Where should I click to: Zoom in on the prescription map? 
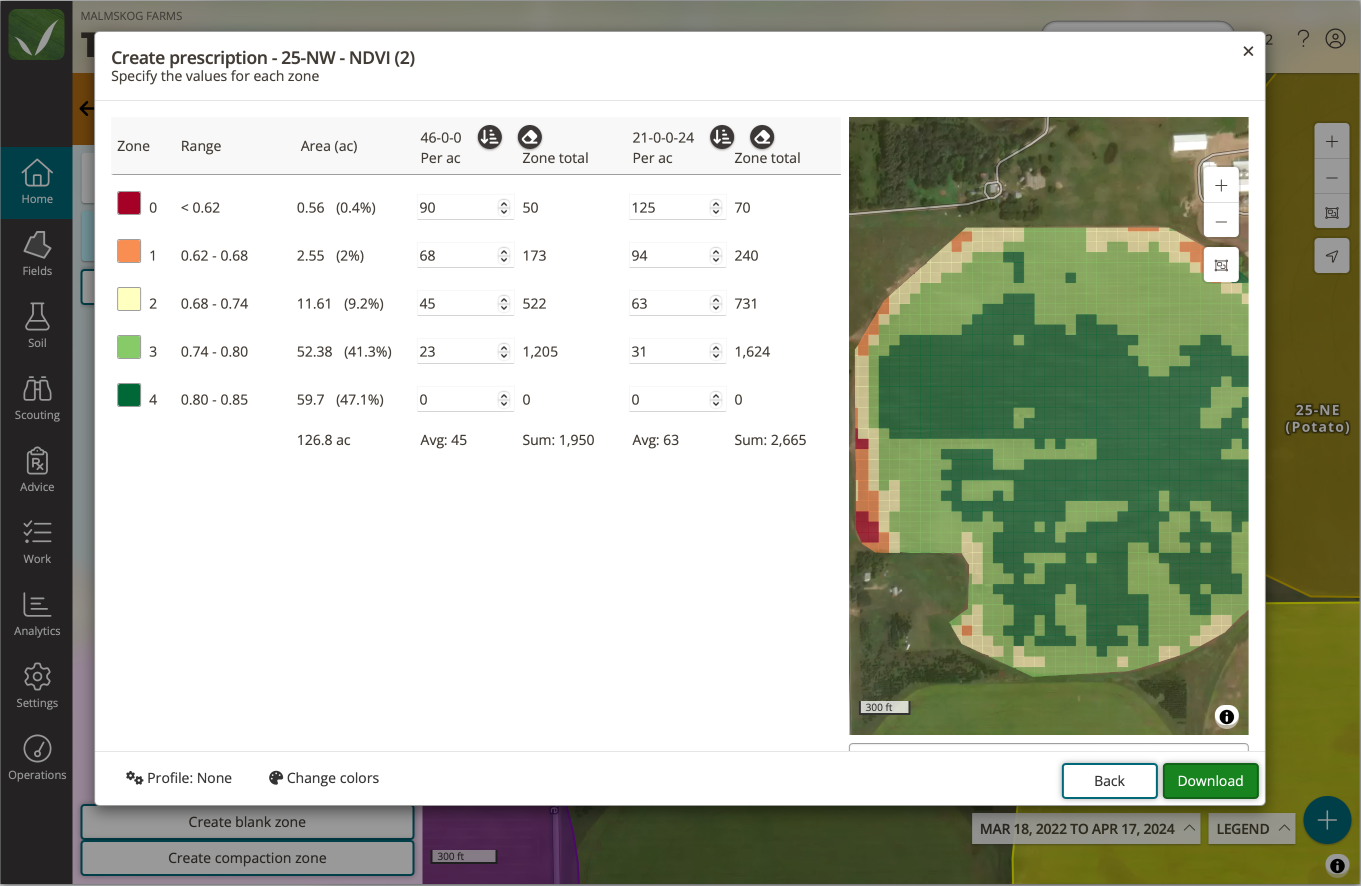pyautogui.click(x=1221, y=186)
